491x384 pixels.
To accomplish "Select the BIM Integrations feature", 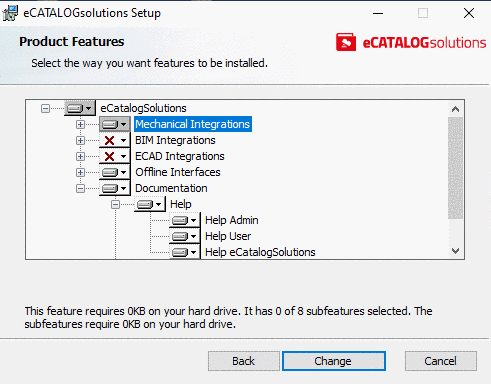I will pyautogui.click(x=175, y=140).
